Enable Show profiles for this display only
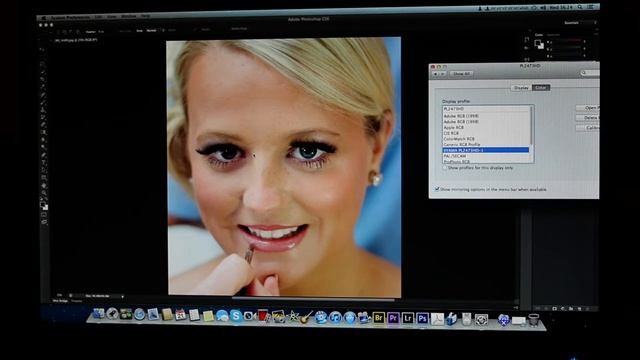 [x=445, y=168]
